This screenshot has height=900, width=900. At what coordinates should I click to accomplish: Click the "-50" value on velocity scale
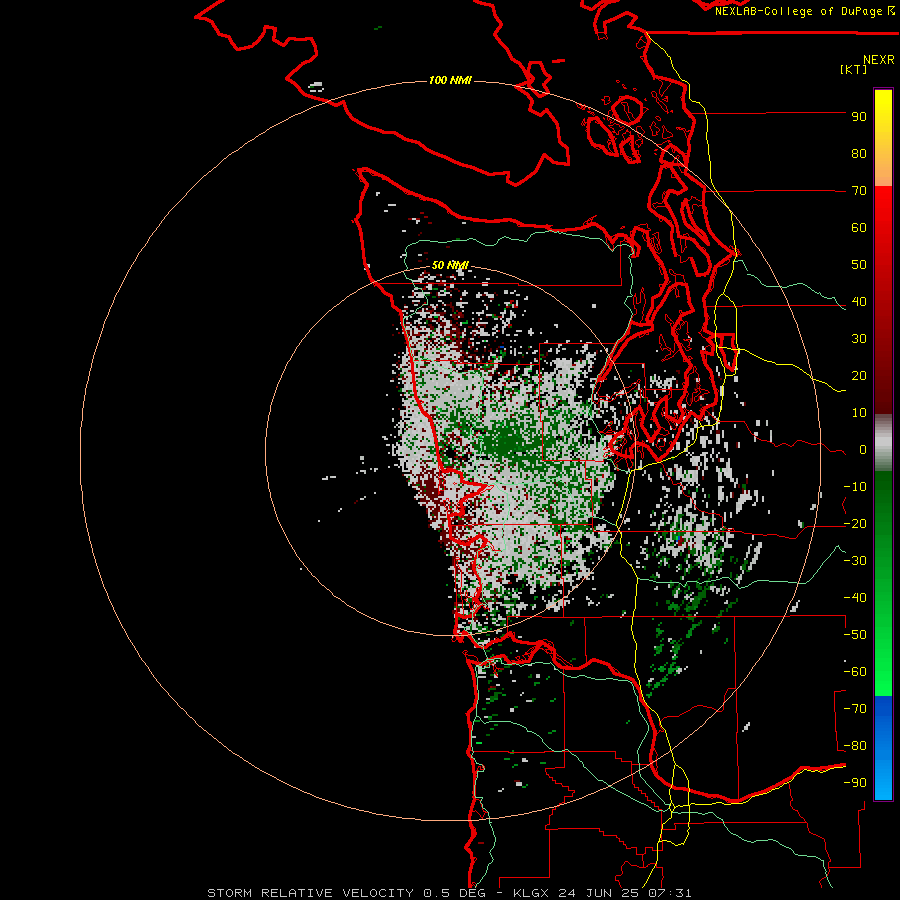click(x=855, y=635)
